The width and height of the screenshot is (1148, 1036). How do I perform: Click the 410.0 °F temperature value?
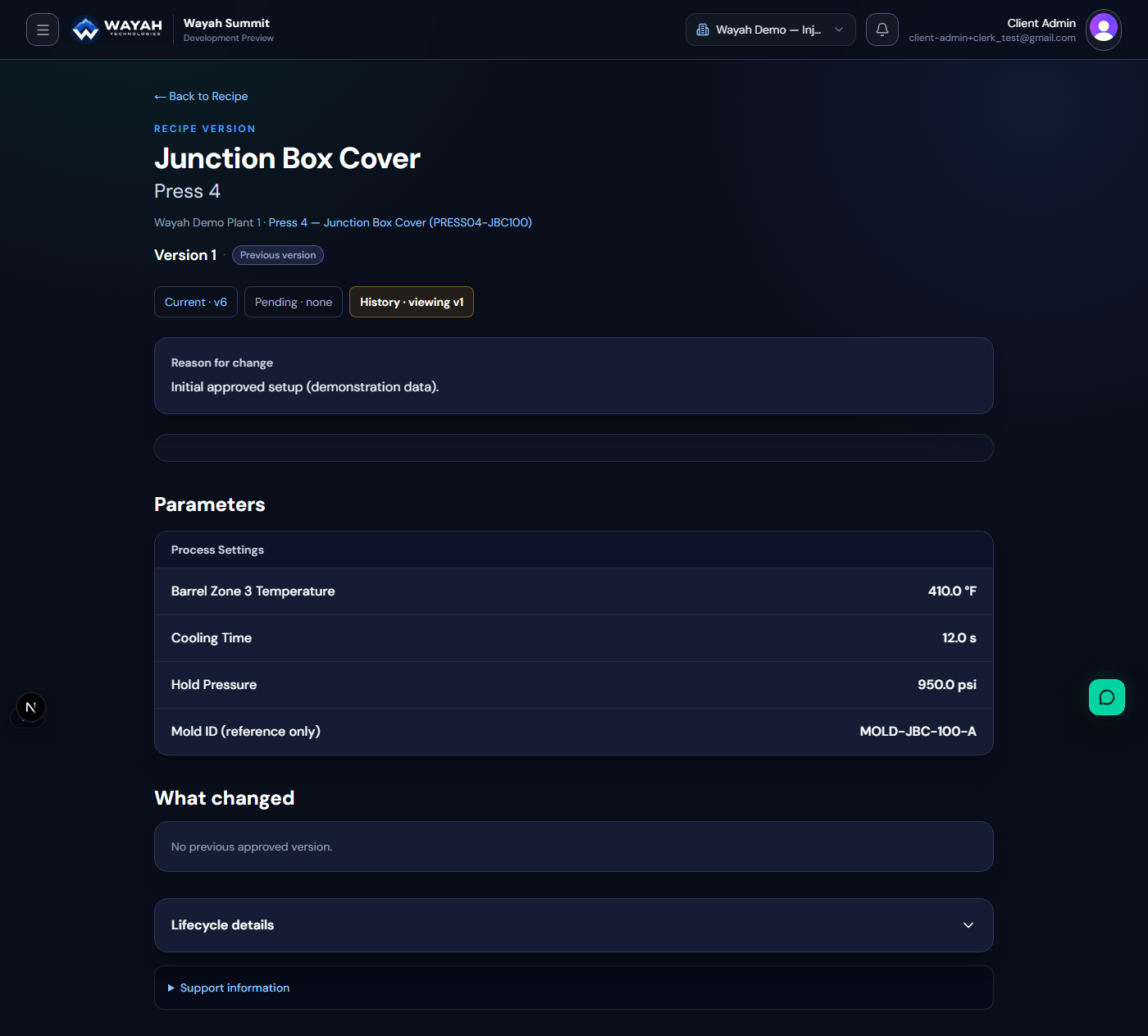(952, 591)
